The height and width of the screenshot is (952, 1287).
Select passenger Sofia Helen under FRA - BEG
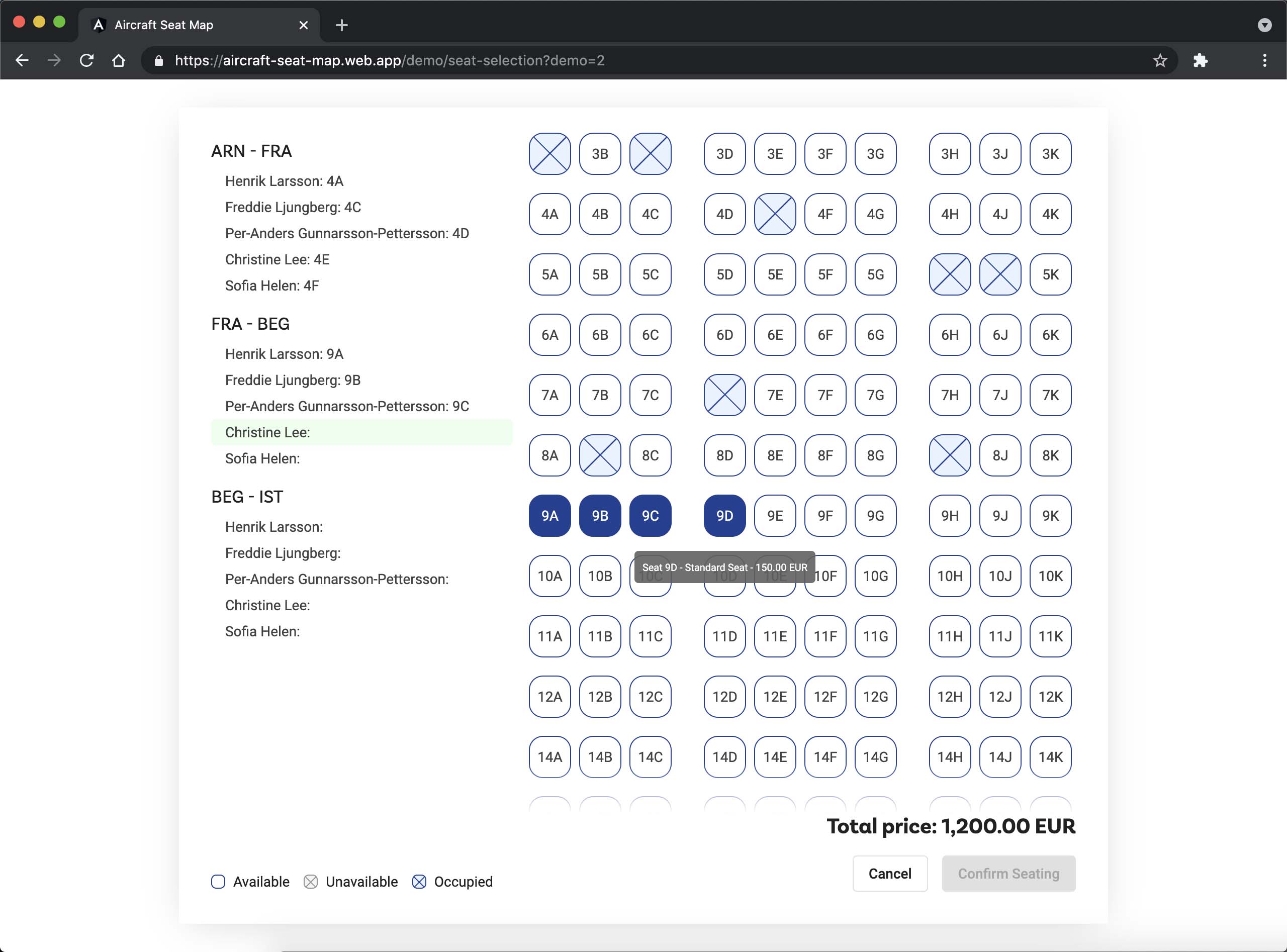point(262,458)
